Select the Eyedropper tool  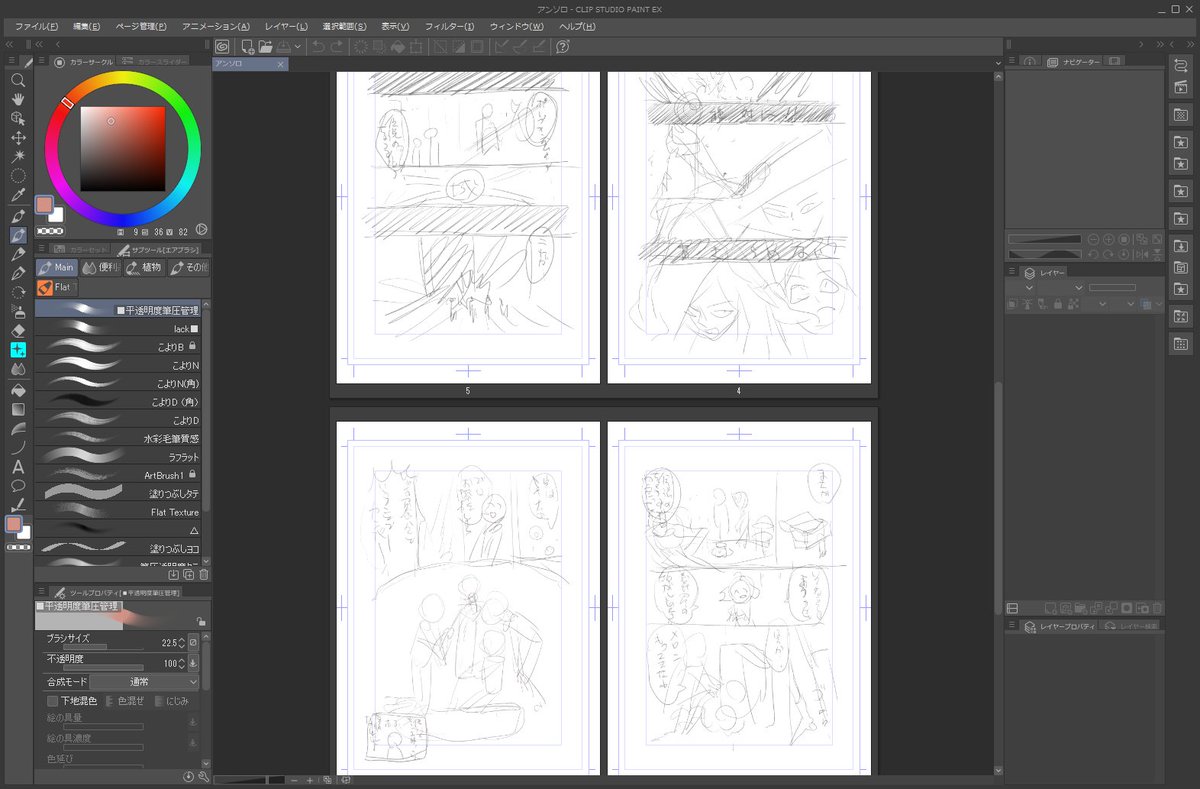coord(18,195)
